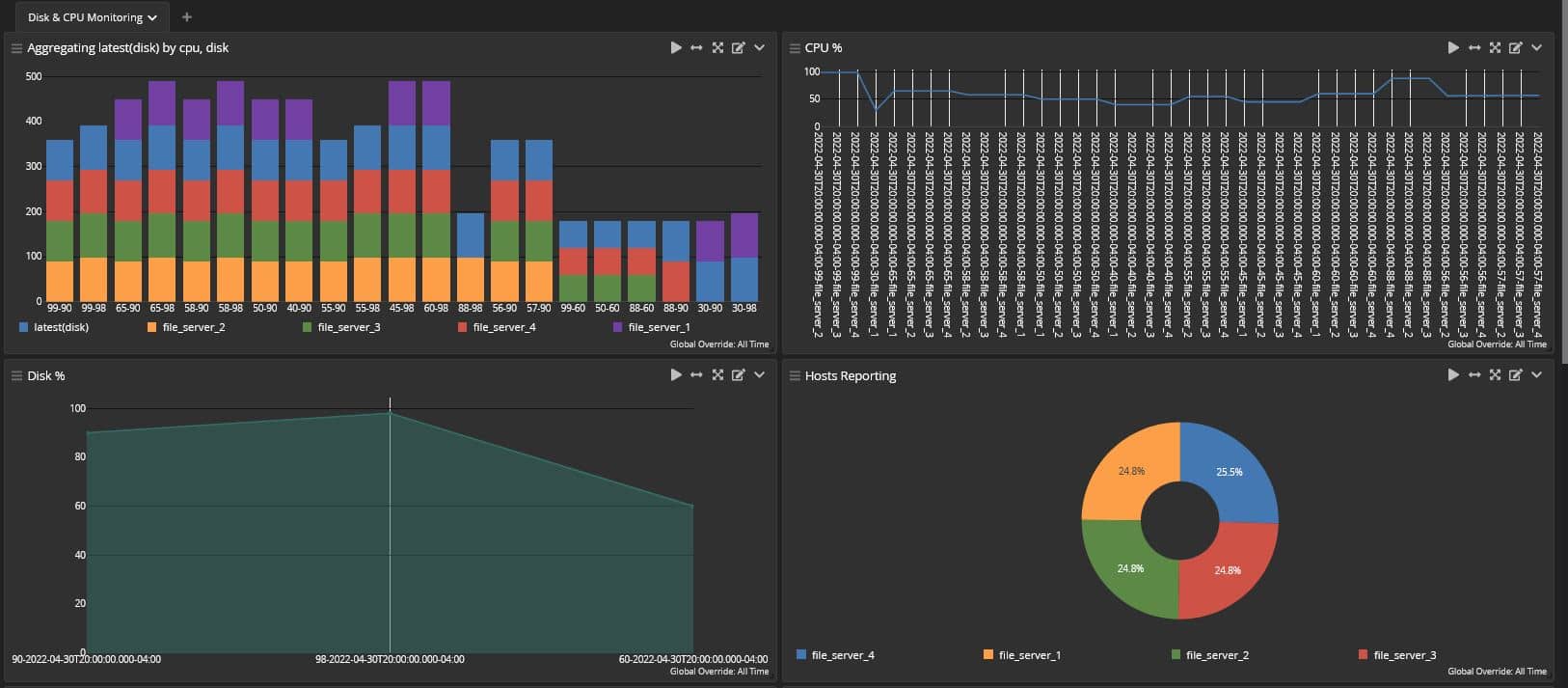Viewport: 1568px width, 688px height.
Task: Add a new dashboard tab with plus
Action: point(187,17)
